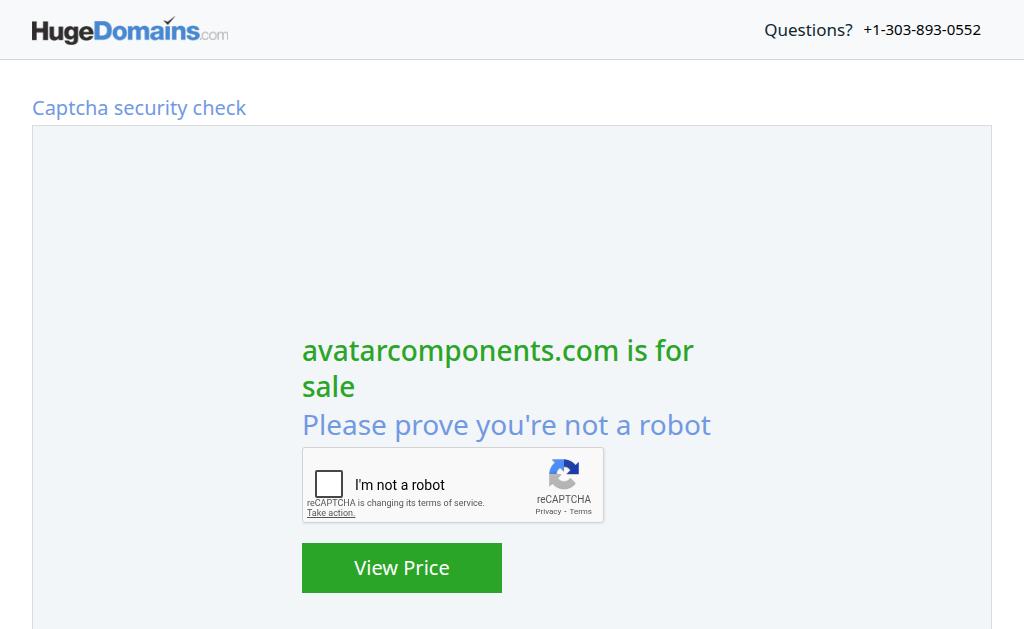The image size is (1024, 629).
Task: Click the "Questions?" text in header
Action: click(x=808, y=30)
